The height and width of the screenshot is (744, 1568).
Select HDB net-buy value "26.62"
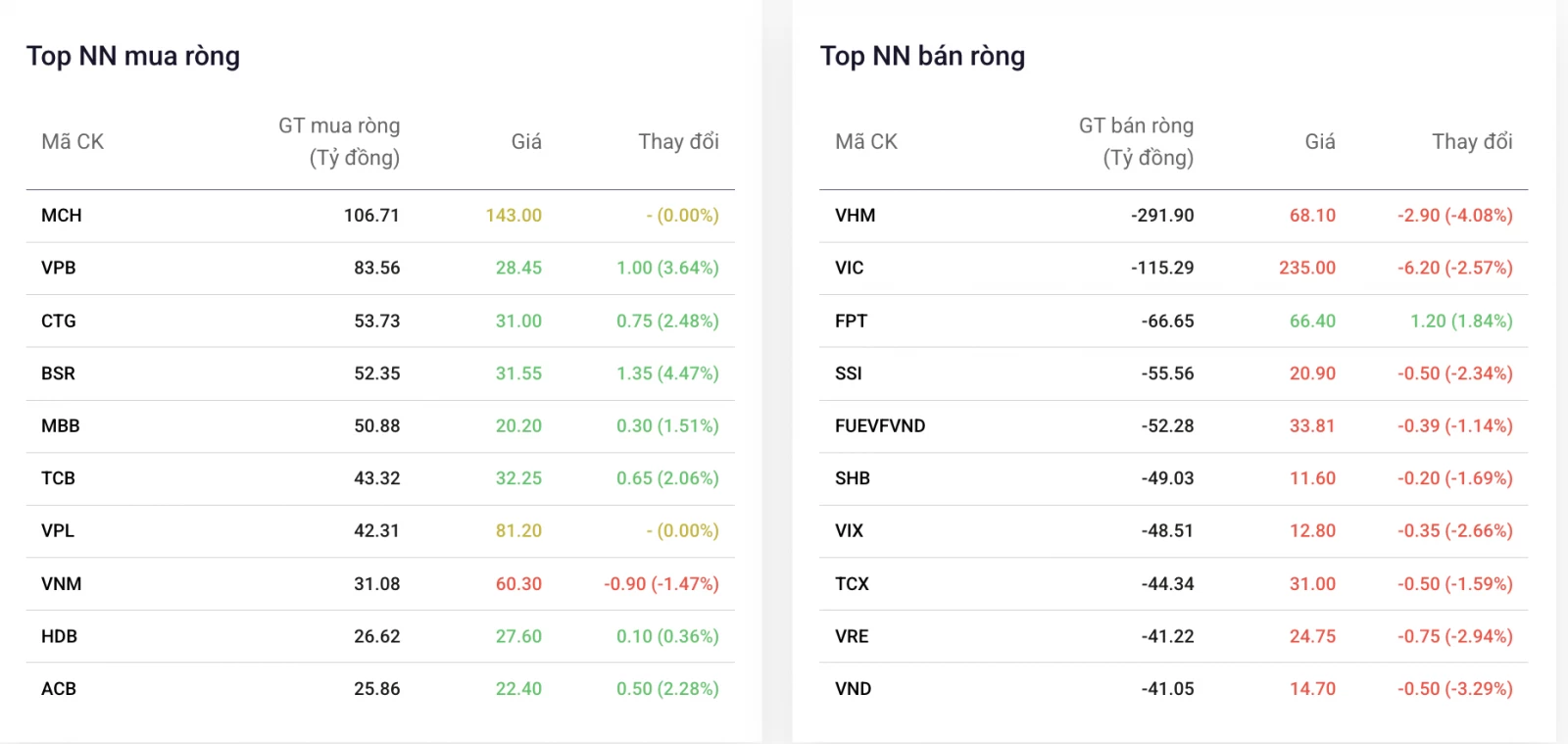coord(377,636)
